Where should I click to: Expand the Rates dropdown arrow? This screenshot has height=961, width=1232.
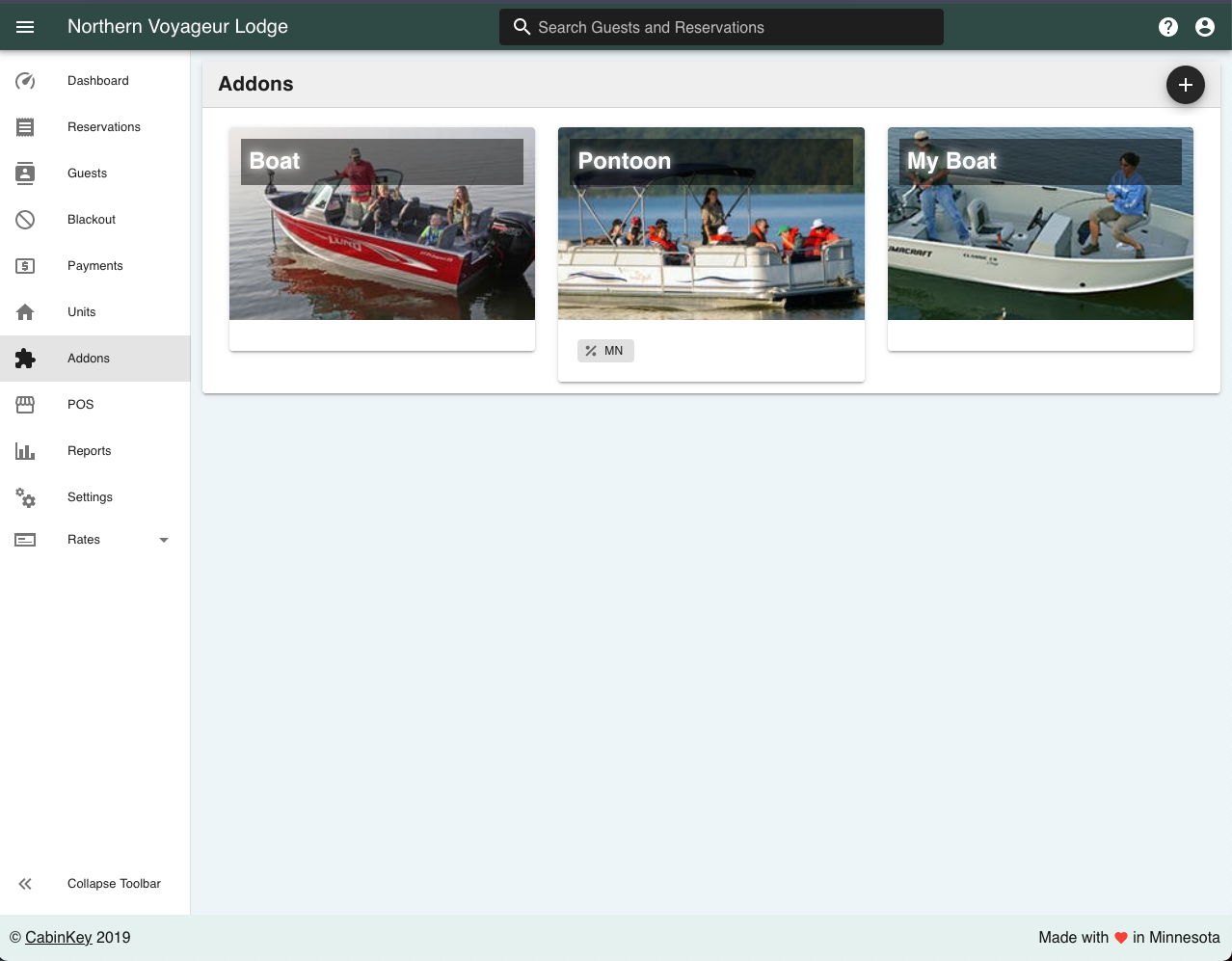[x=164, y=540]
